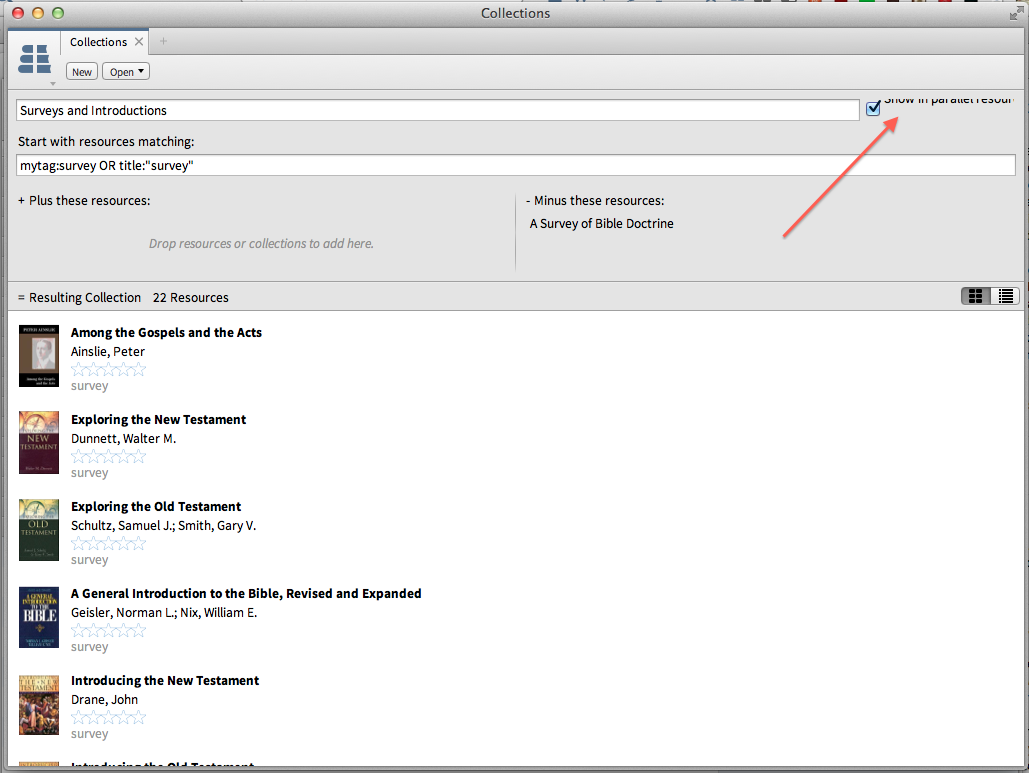The width and height of the screenshot is (1029, 773).
Task: Click survey tag under Introducing the New Testament
Action: coord(89,734)
